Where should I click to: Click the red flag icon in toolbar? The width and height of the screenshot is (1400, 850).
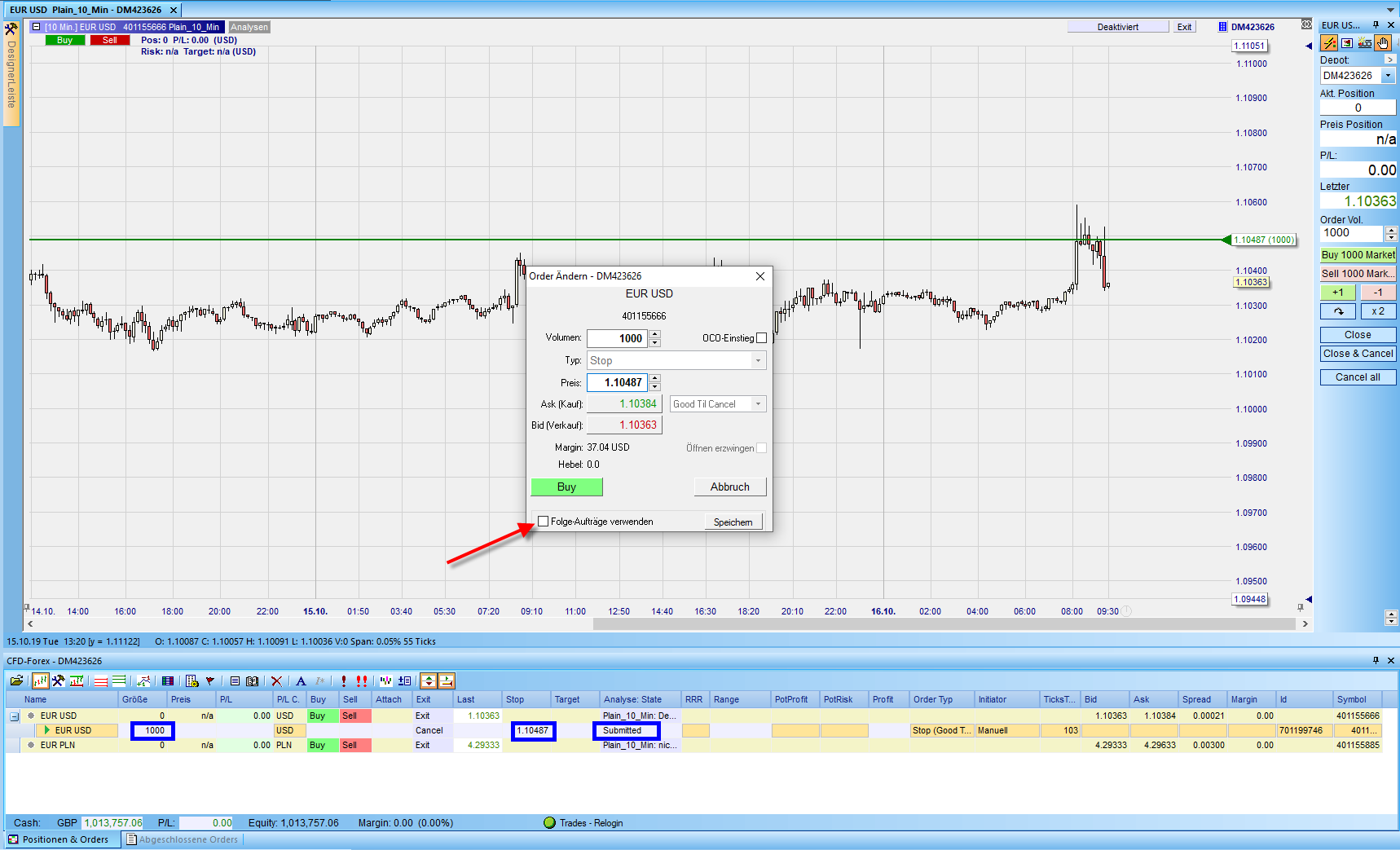(210, 681)
